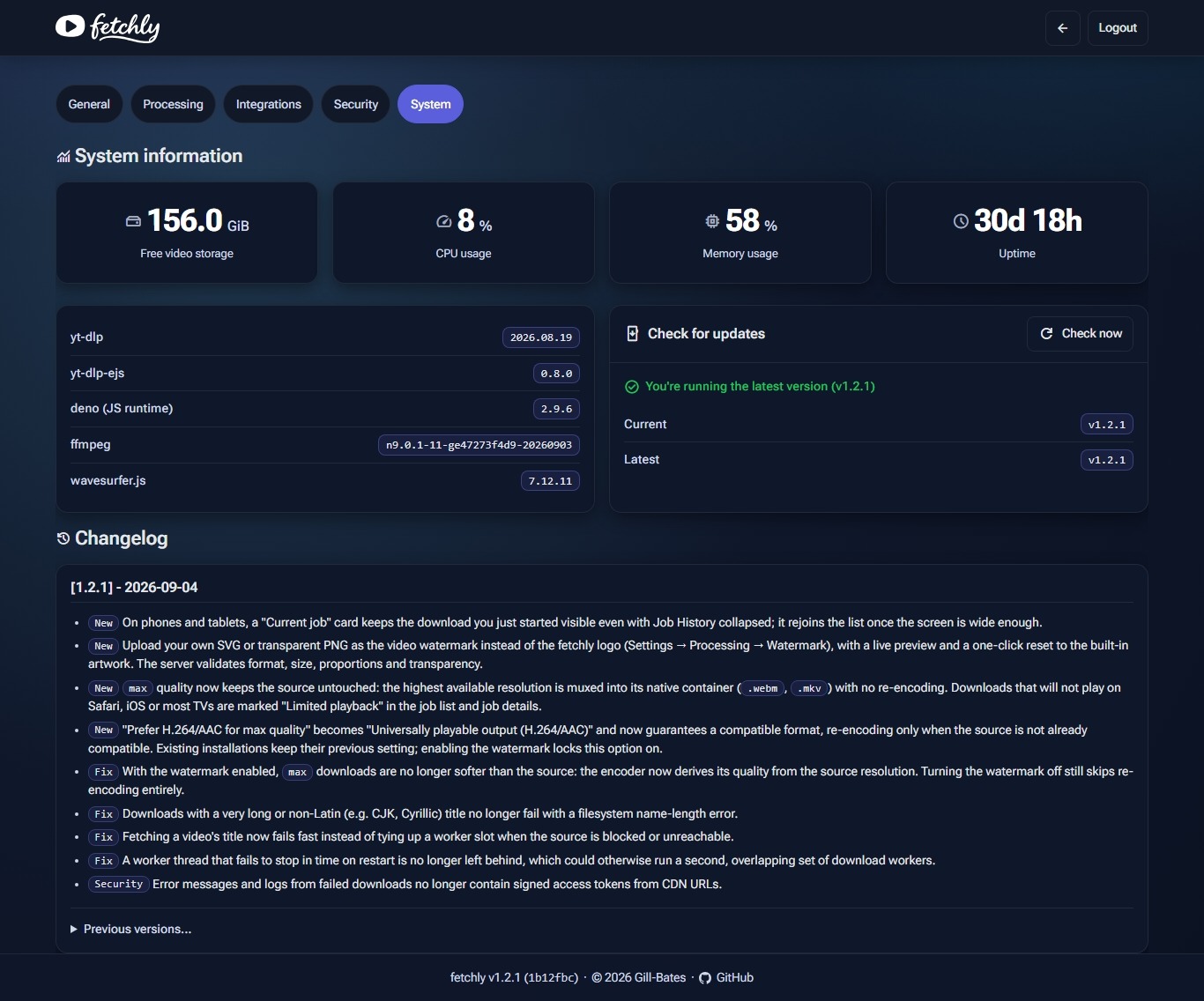Viewport: 1204px width, 1001px height.
Task: Click the GitHub octocat icon in footer
Action: [x=705, y=978]
